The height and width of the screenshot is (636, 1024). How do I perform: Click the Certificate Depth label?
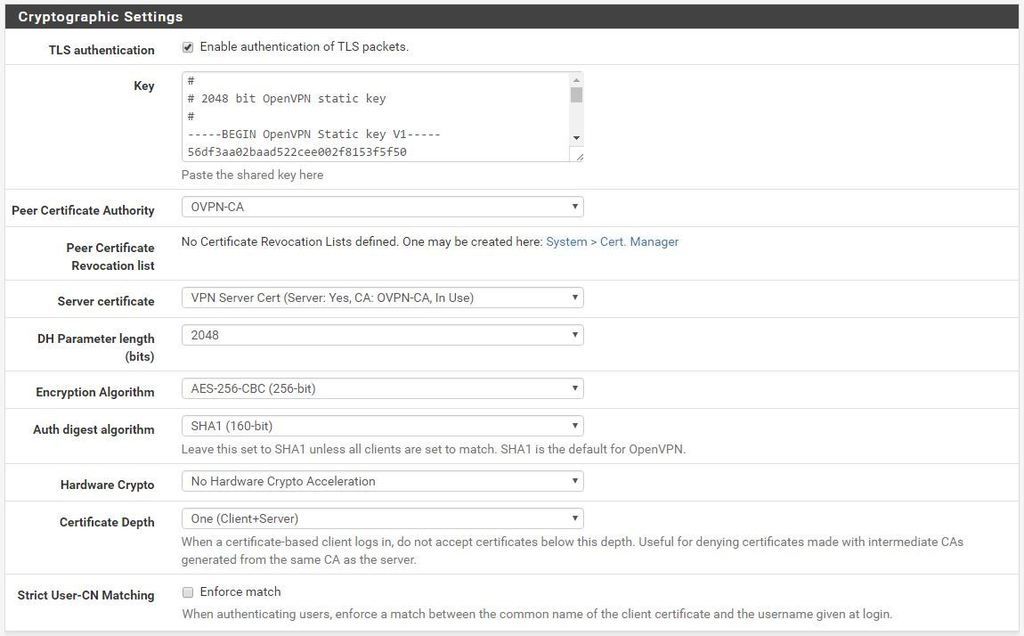tap(107, 522)
